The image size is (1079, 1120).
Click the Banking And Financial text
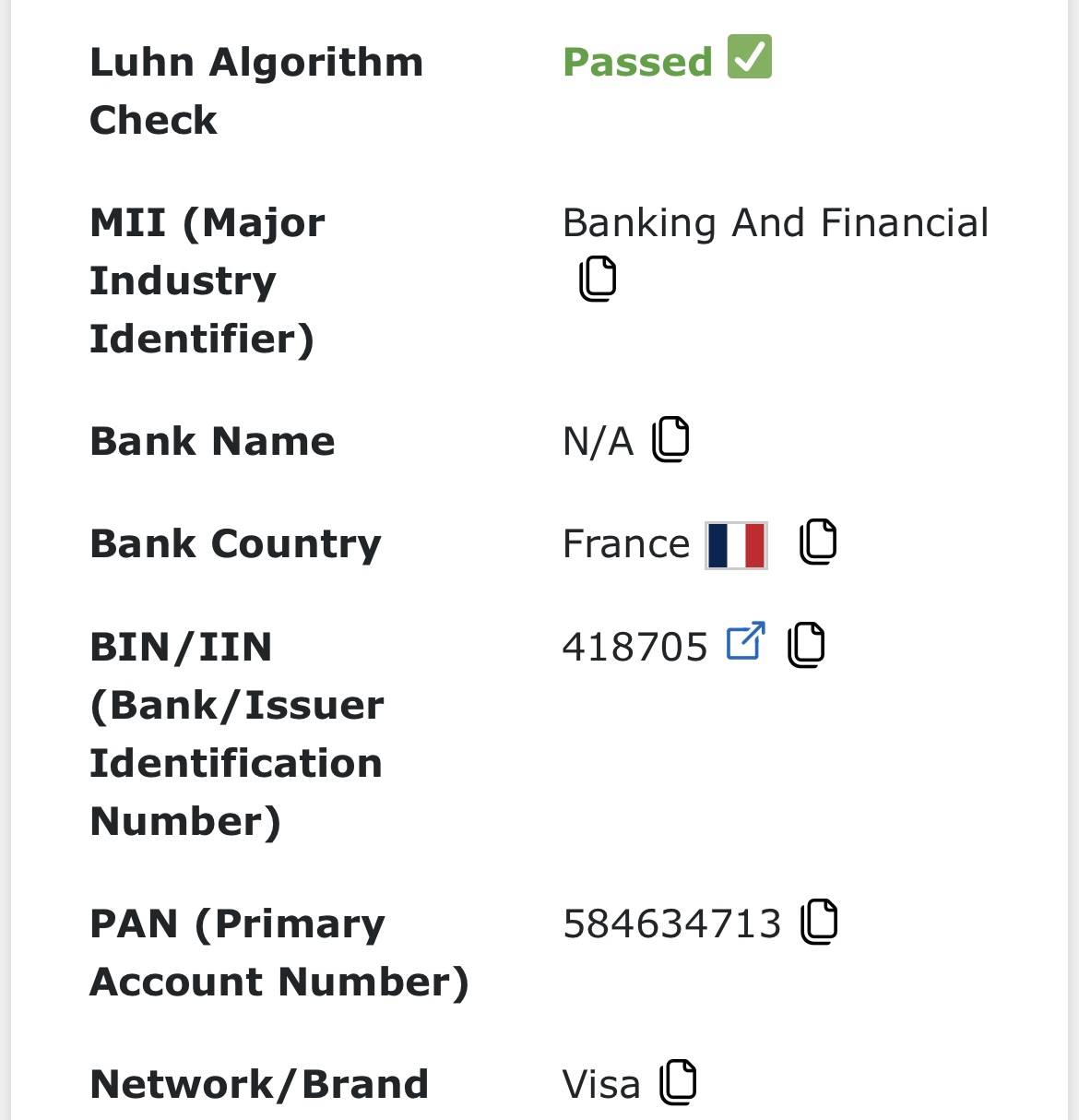coord(775,223)
